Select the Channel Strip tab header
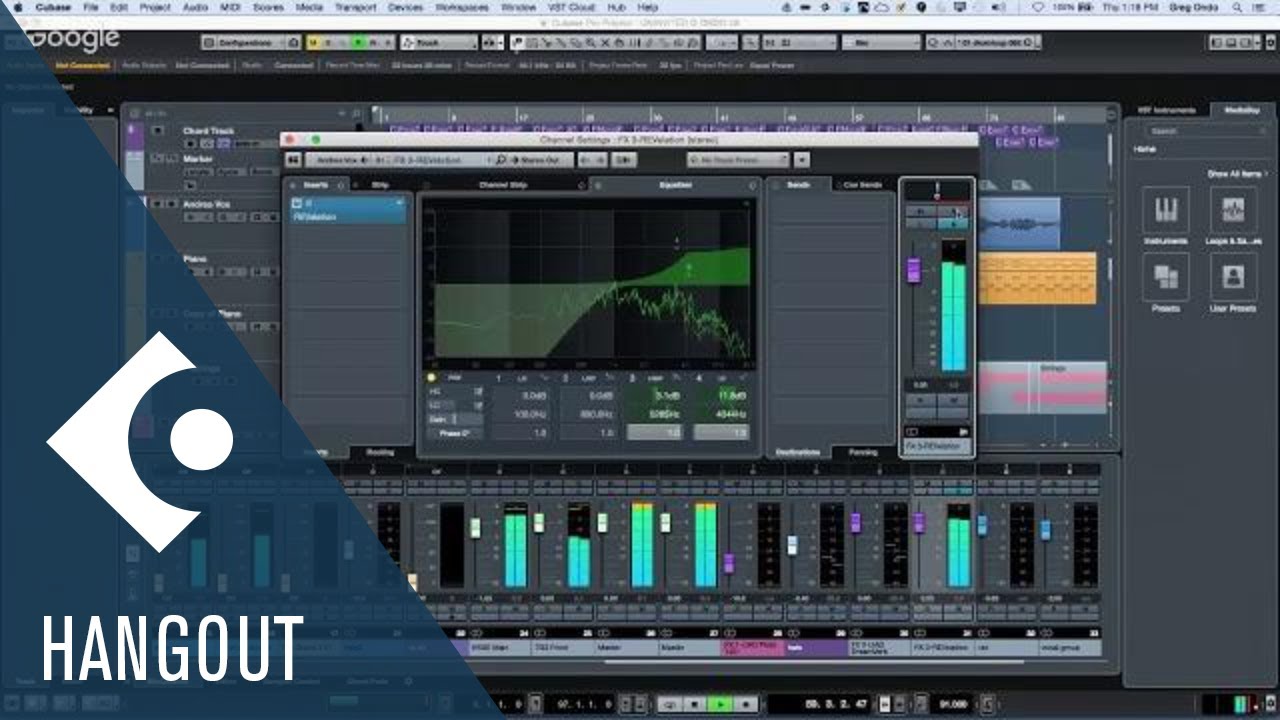Image resolution: width=1280 pixels, height=720 pixels. (x=502, y=185)
